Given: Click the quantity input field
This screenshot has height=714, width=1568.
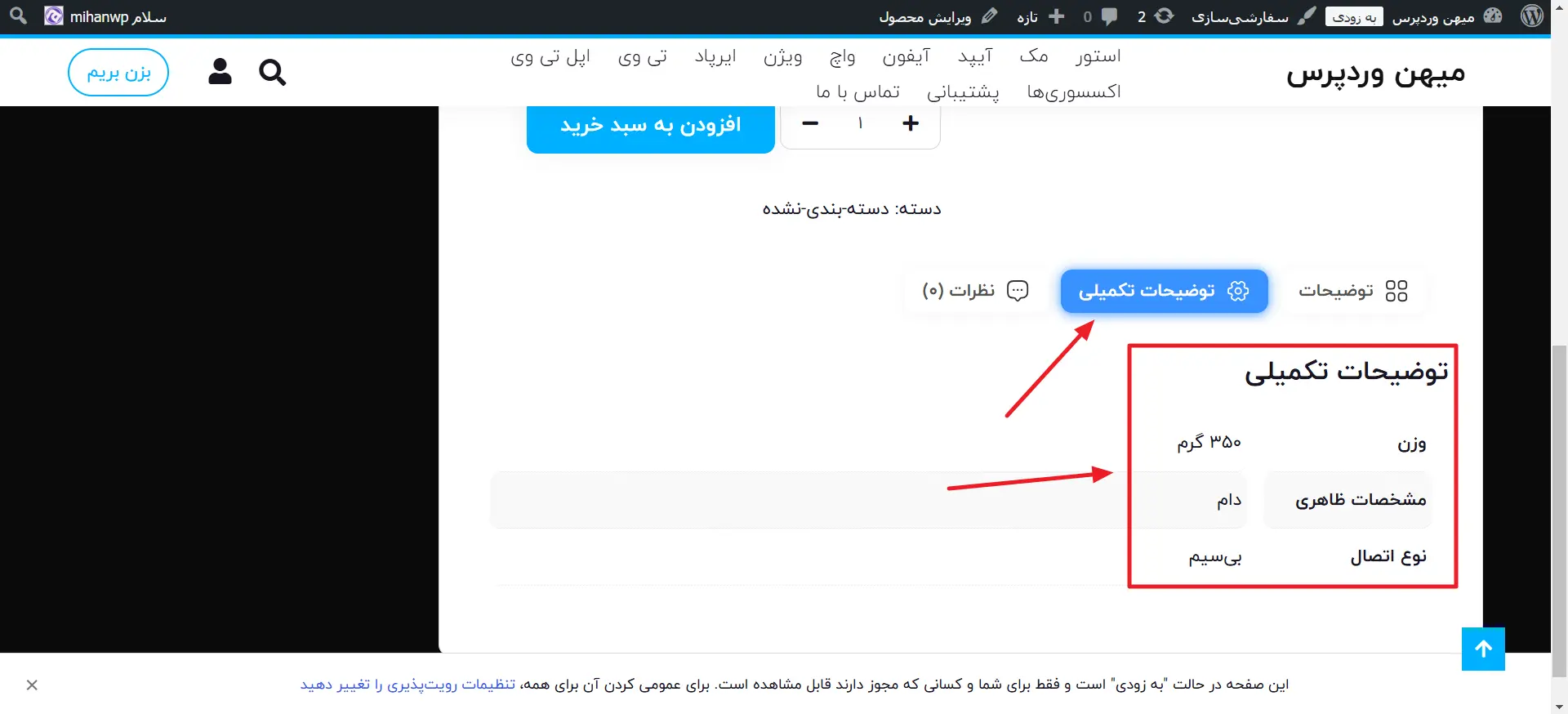Looking at the screenshot, I should point(860,123).
